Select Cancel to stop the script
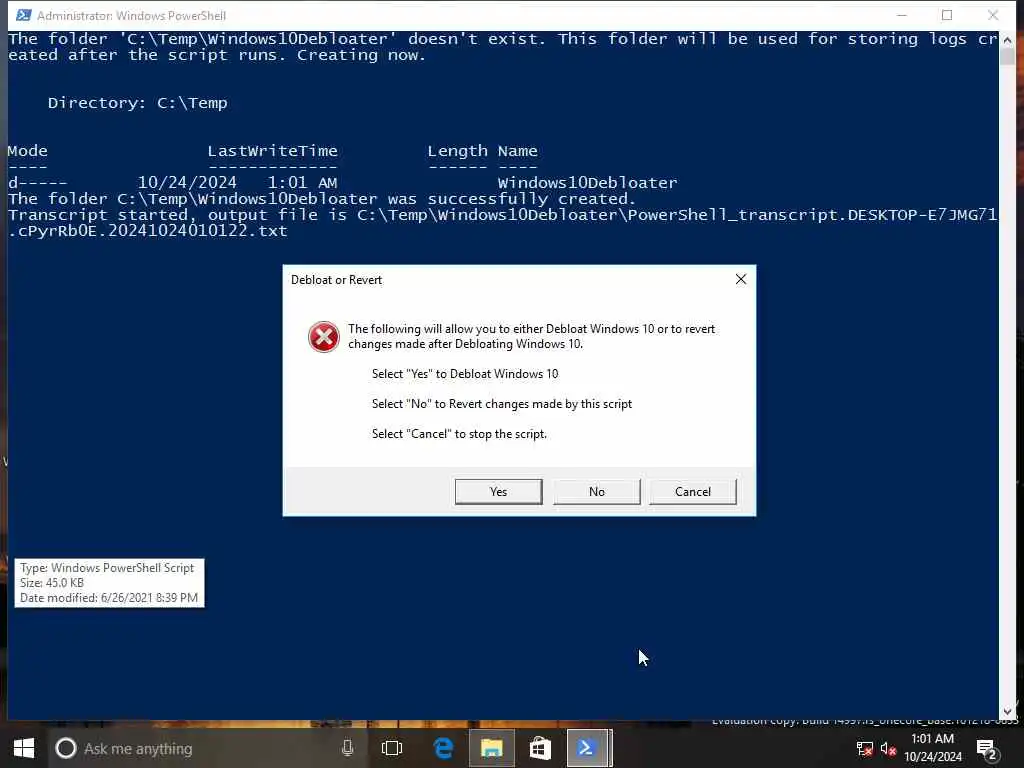Viewport: 1024px width, 768px height. tap(692, 492)
